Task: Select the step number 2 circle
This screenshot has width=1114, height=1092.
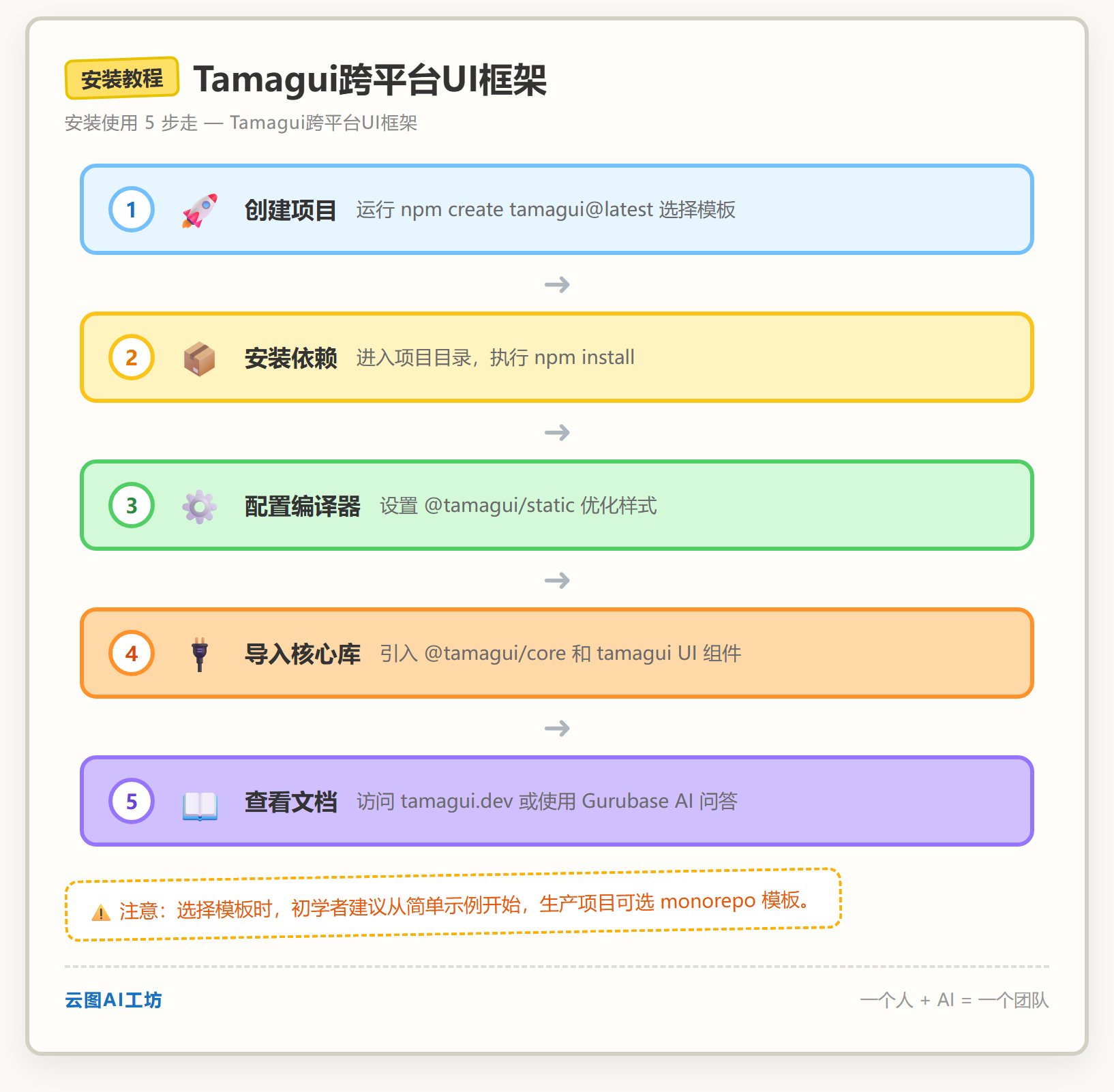Action: coord(132,357)
